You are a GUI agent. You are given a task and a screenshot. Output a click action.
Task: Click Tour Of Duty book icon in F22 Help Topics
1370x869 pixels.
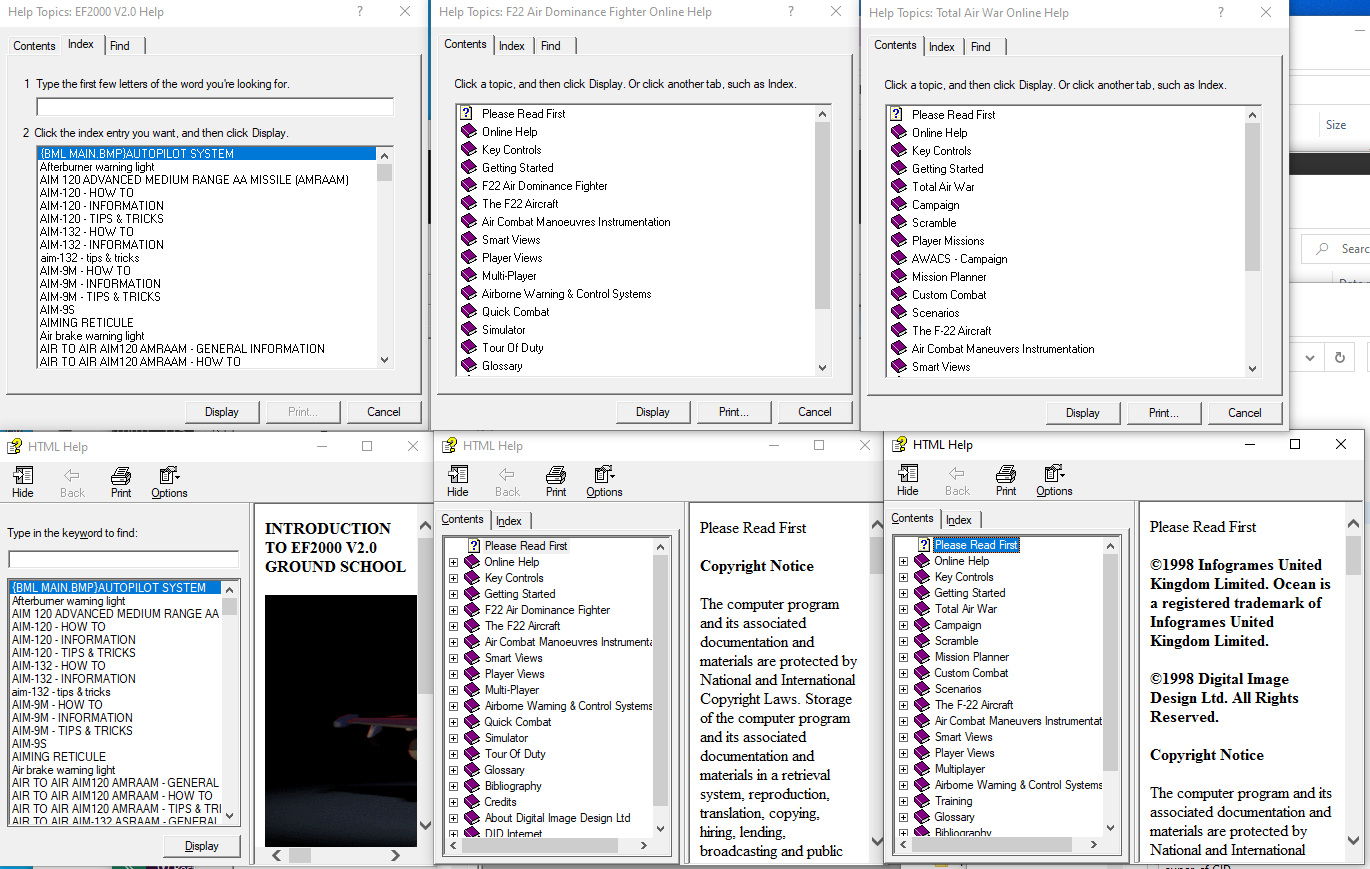[468, 347]
